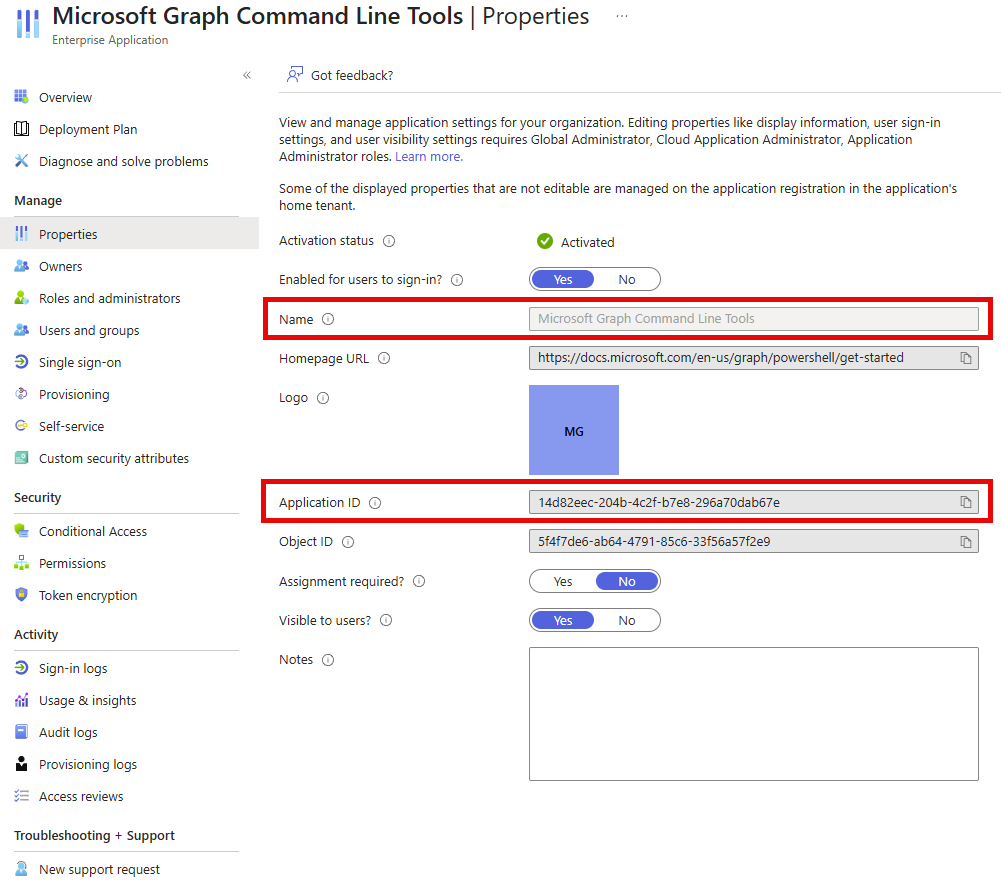Image resolution: width=1001 pixels, height=890 pixels.
Task: Click the Single sign-on arrow icon
Action: [x=21, y=362]
